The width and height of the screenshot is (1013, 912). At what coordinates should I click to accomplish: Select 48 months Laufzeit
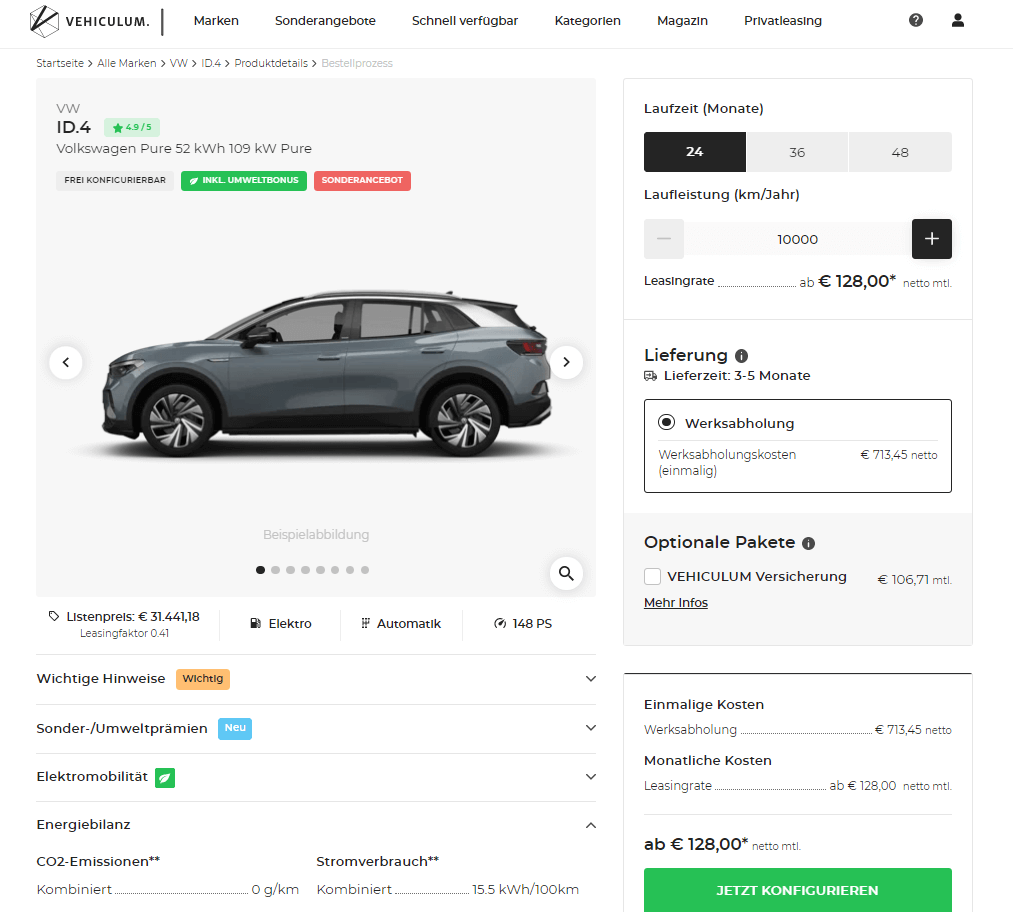(x=900, y=152)
